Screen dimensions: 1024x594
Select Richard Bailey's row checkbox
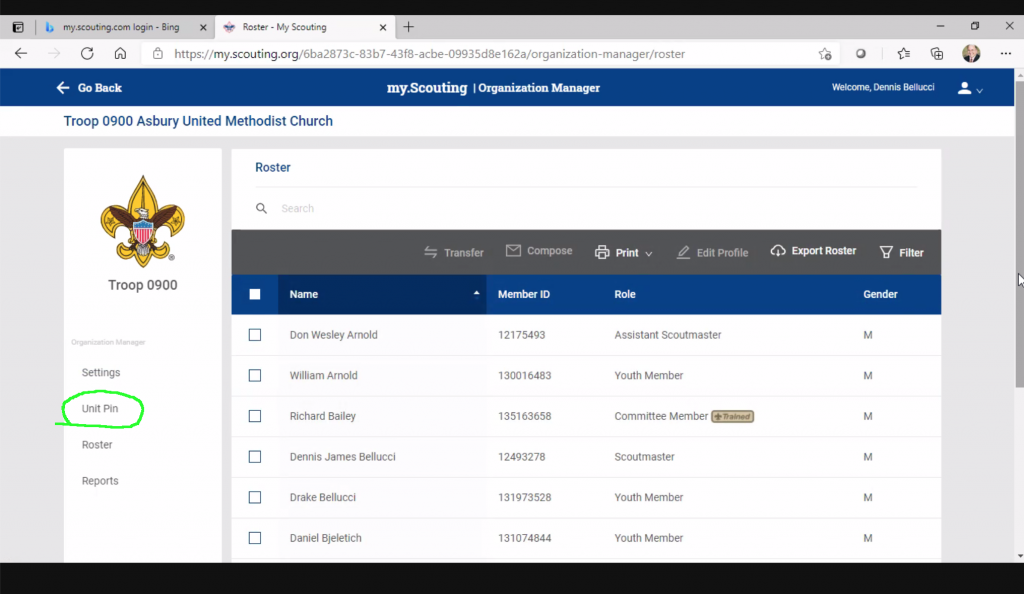pyautogui.click(x=255, y=416)
